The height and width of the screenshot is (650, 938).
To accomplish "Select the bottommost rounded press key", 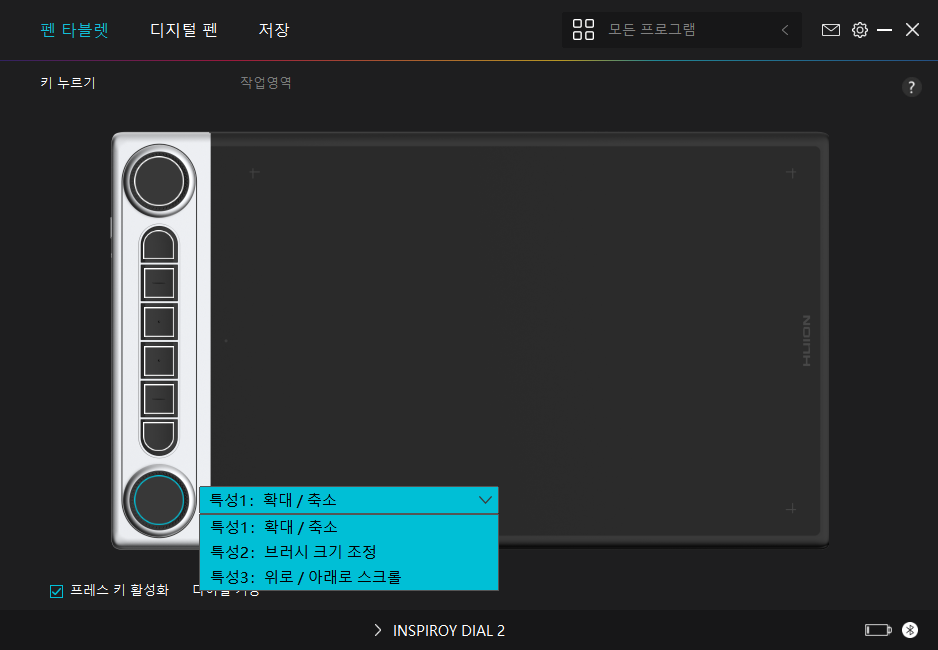I will 159,436.
